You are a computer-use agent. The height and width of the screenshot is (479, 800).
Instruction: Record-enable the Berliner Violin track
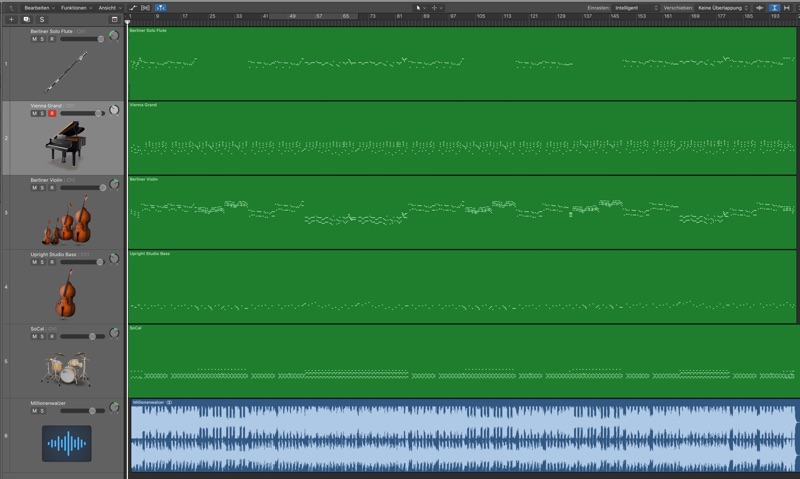52,188
